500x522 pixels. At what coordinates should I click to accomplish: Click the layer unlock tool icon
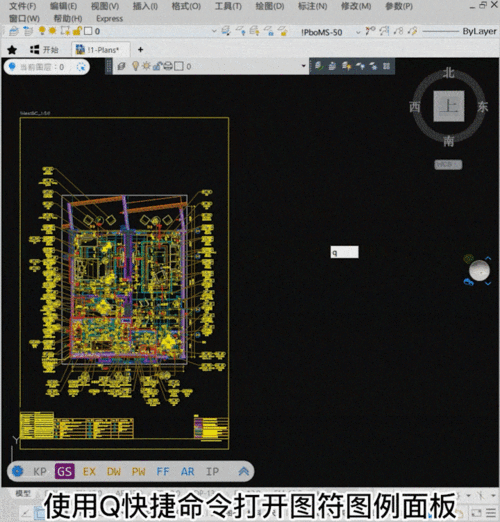(283, 31)
